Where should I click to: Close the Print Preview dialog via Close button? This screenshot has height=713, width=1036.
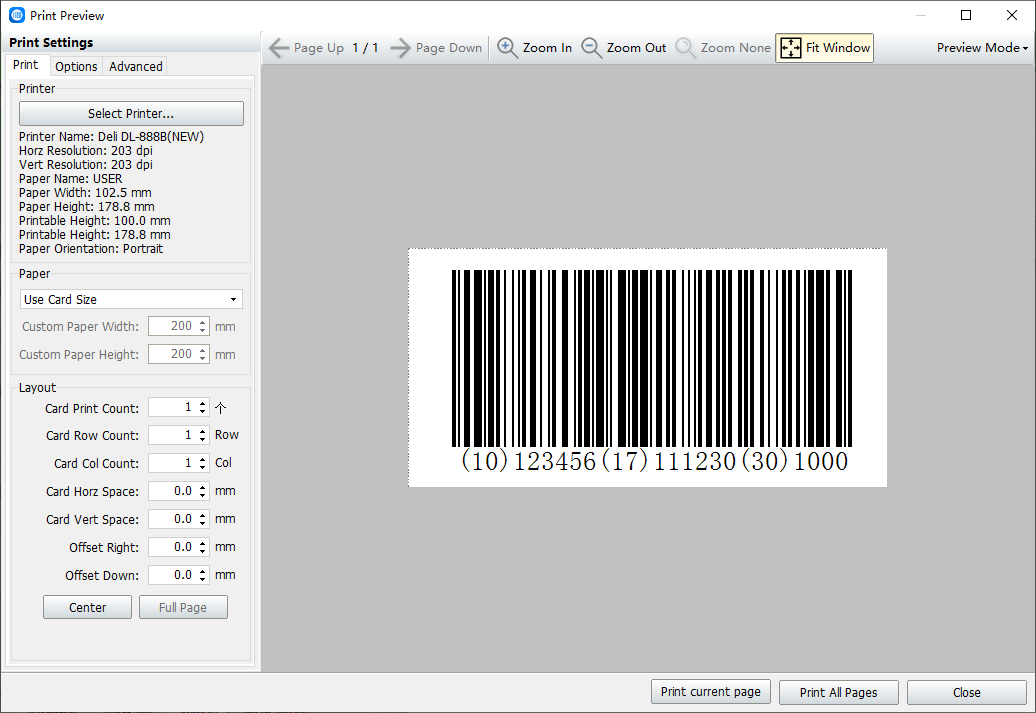[967, 693]
